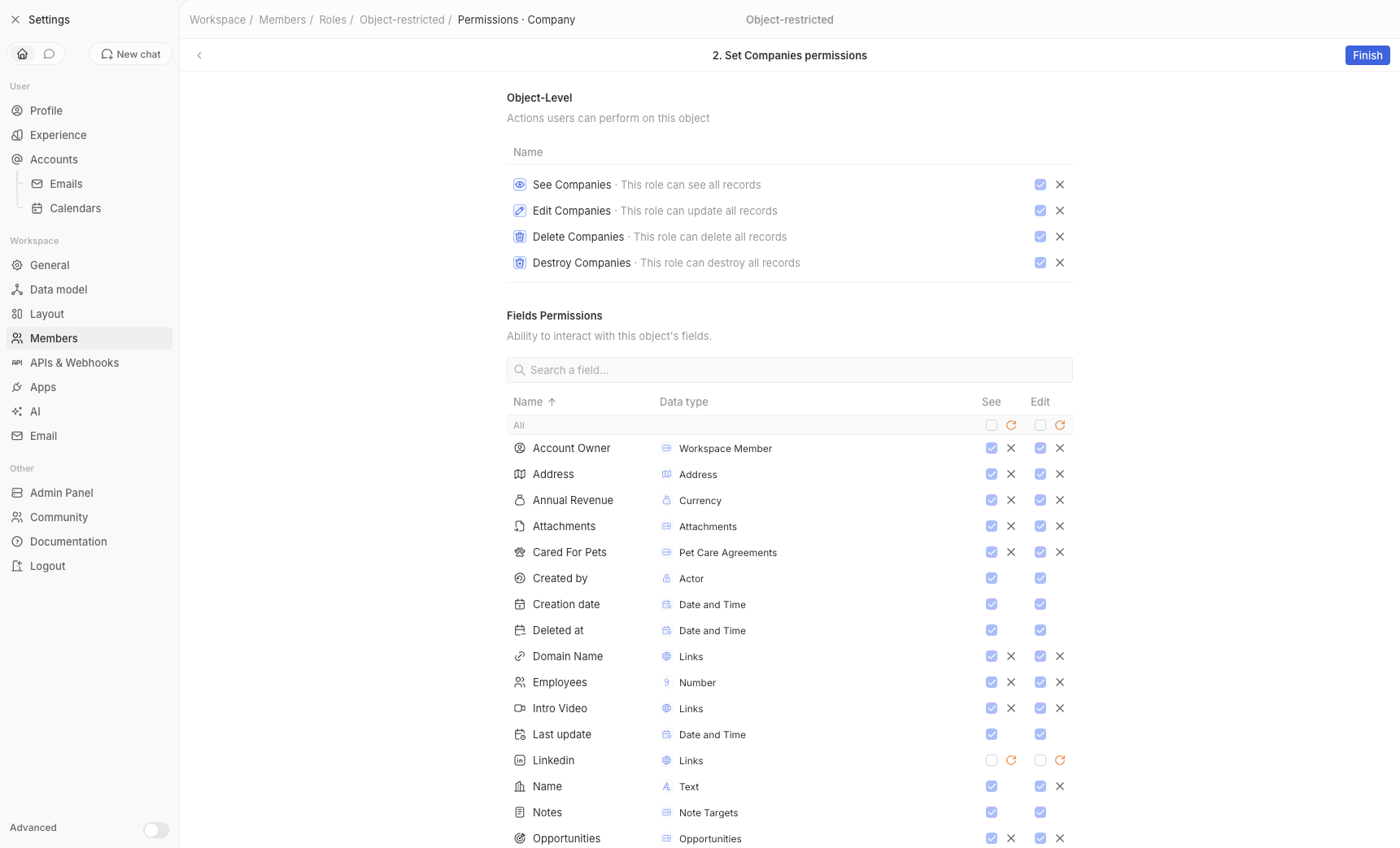Open Emails under Accounts

[98, 184]
